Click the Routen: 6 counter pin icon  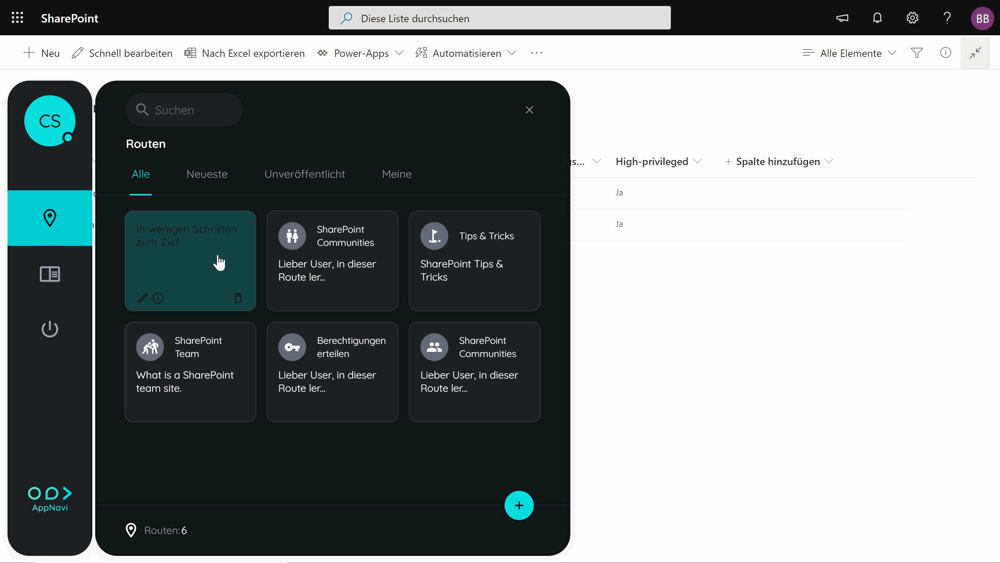tap(131, 530)
